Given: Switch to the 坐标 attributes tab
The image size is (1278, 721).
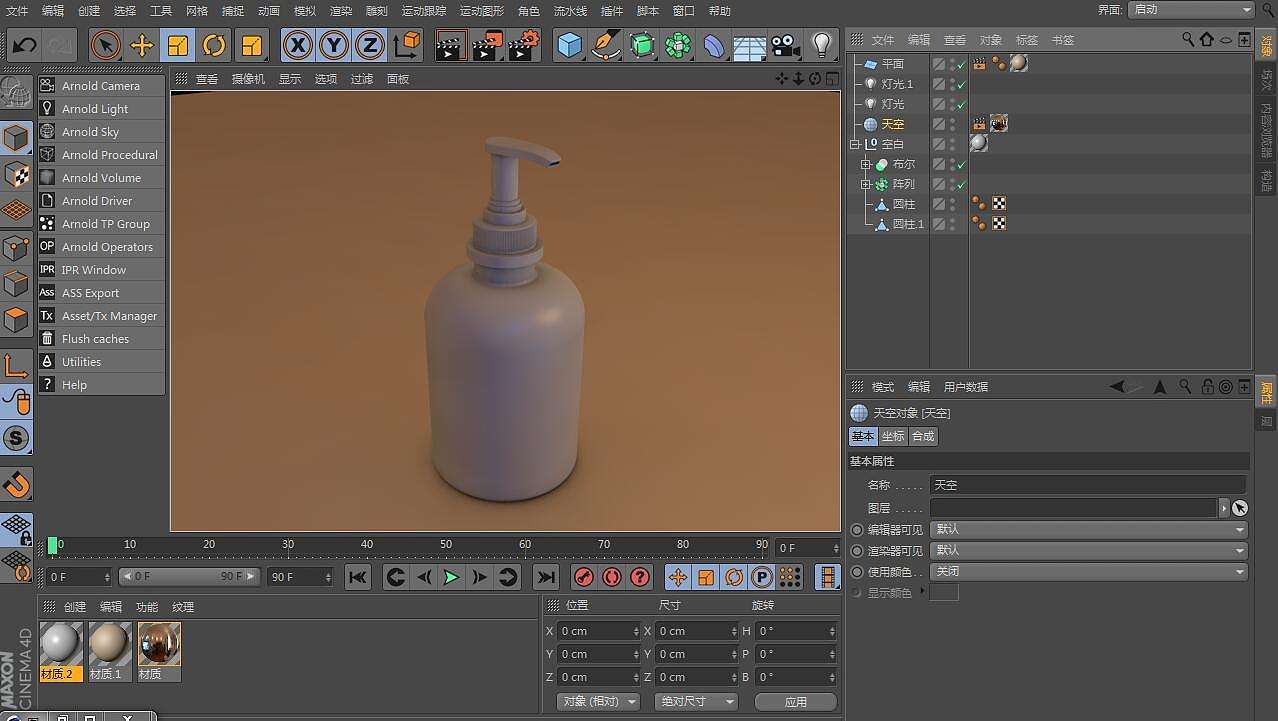Looking at the screenshot, I should [x=892, y=436].
